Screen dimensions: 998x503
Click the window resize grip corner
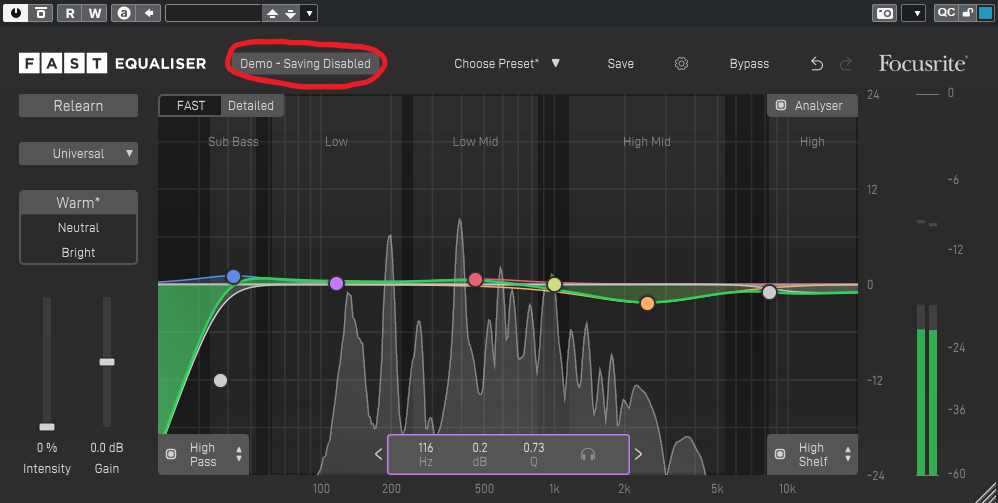(988, 493)
